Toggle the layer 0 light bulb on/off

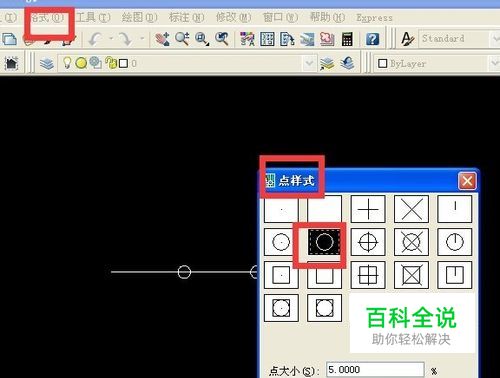[x=67, y=63]
